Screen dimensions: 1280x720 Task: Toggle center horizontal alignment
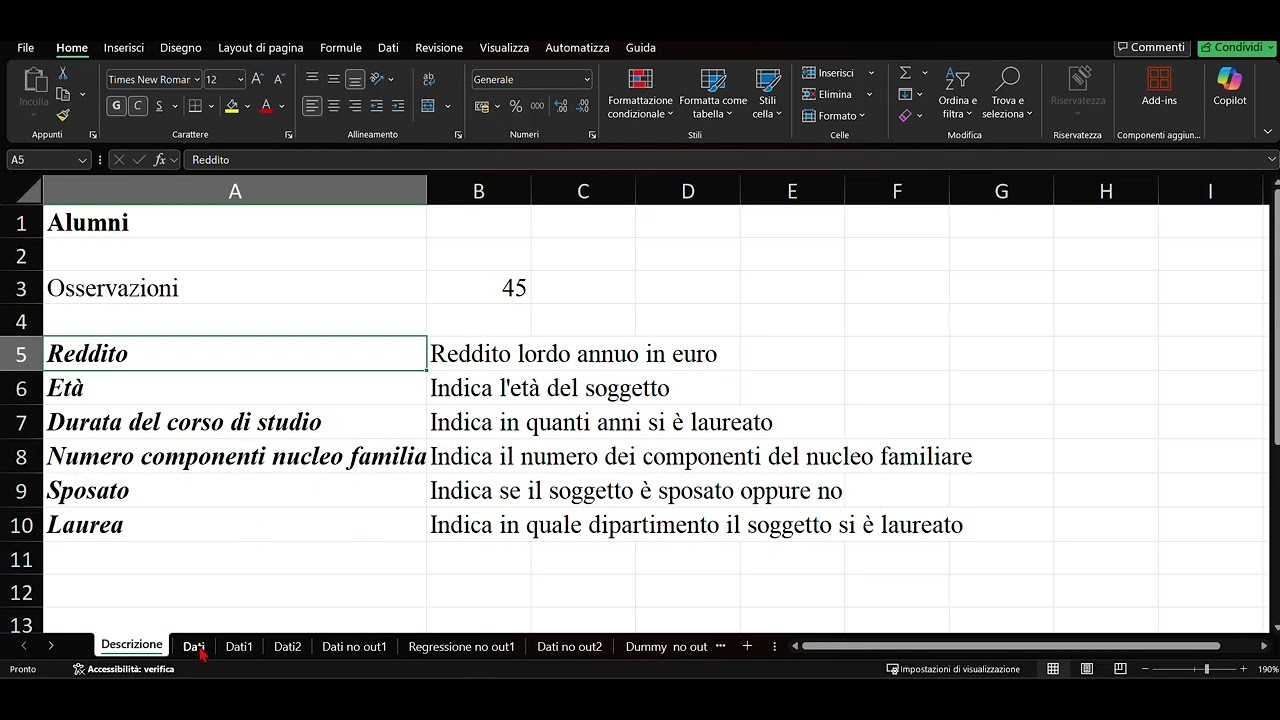click(x=334, y=106)
